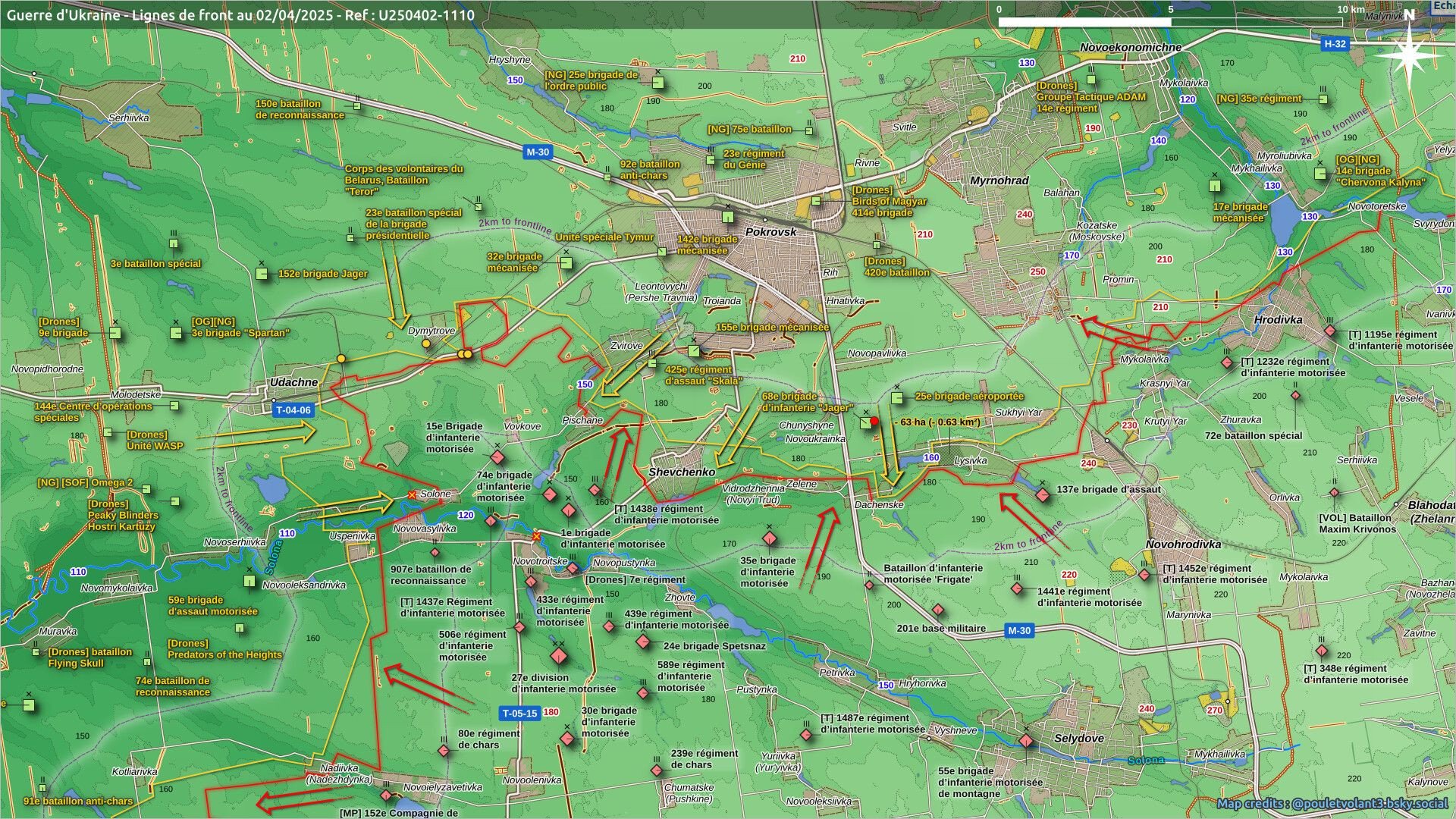Click the T-05-15 road shield

520,713
